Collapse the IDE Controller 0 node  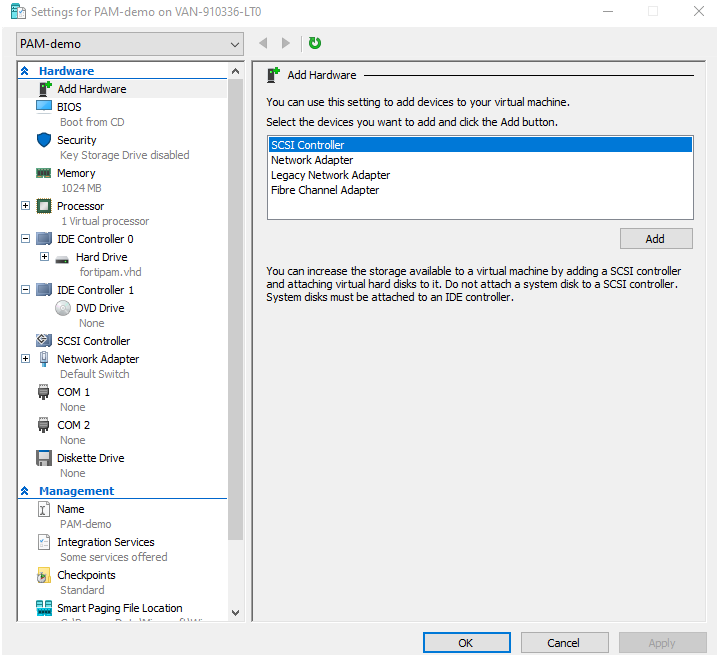pyautogui.click(x=25, y=239)
